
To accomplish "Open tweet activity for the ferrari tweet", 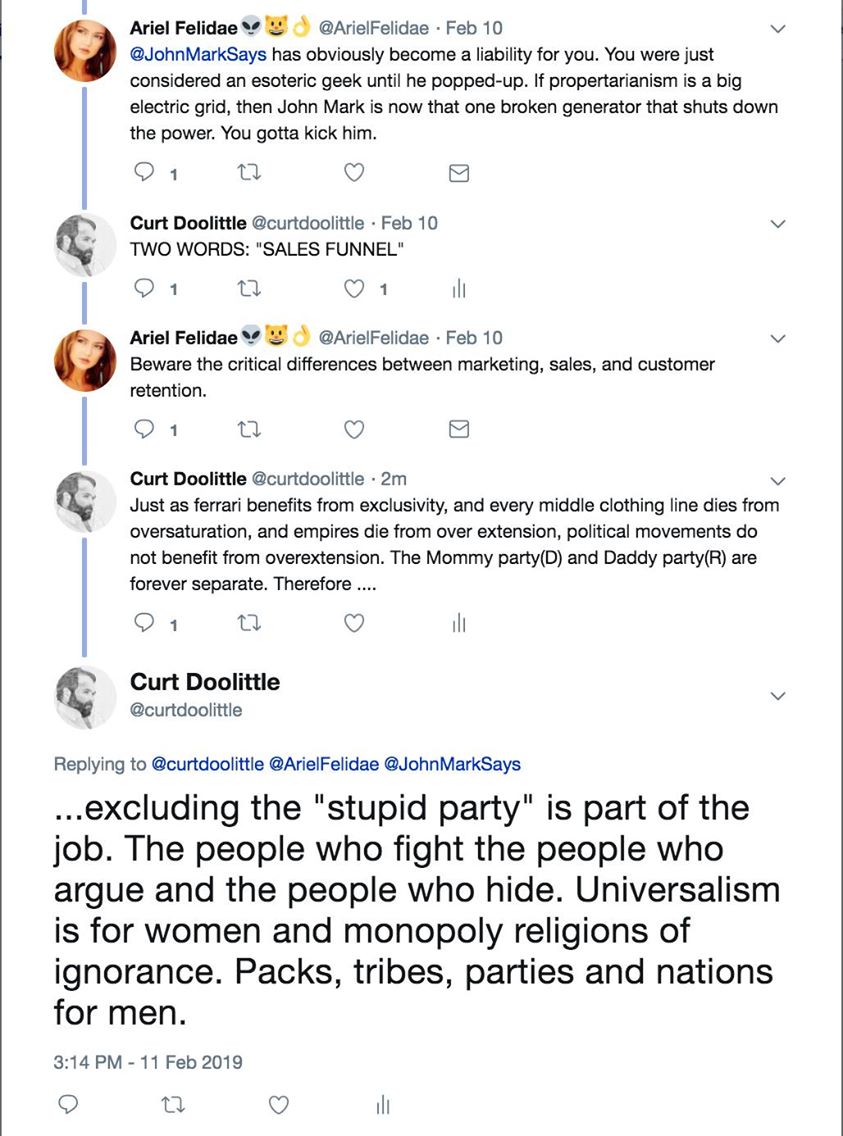I will (x=458, y=624).
